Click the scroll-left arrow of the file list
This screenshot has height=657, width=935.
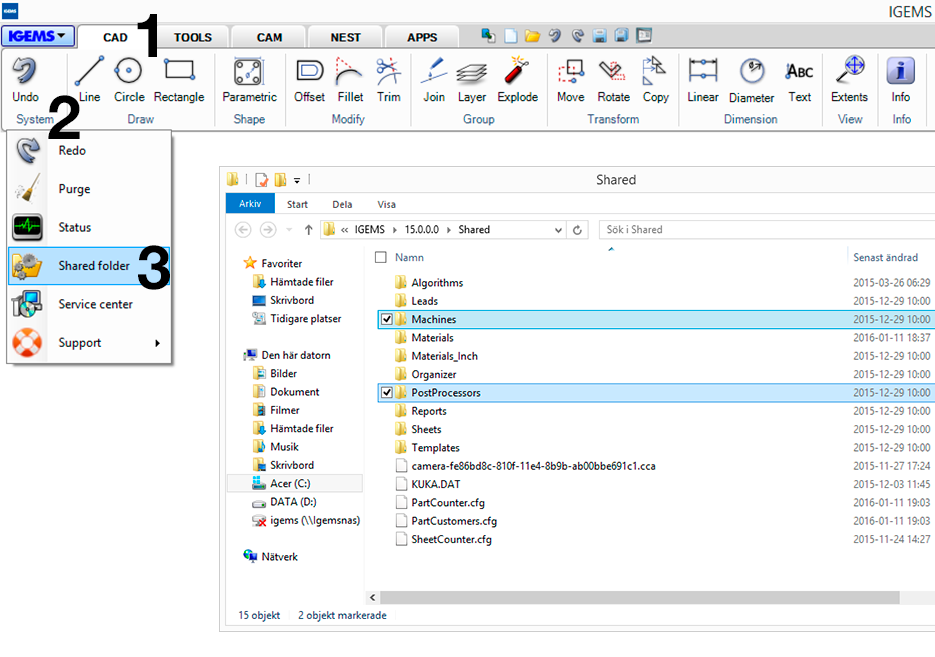373,597
